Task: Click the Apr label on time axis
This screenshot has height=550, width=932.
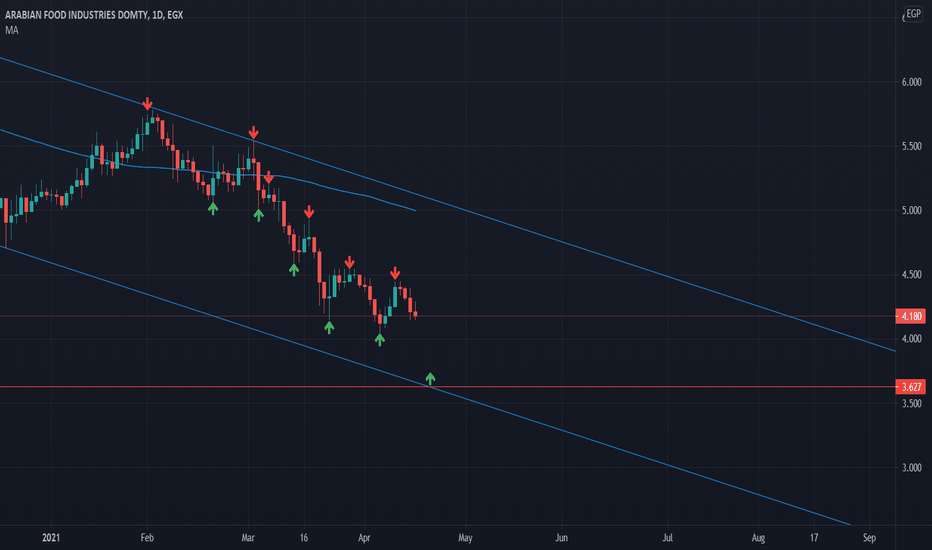Action: pyautogui.click(x=364, y=538)
